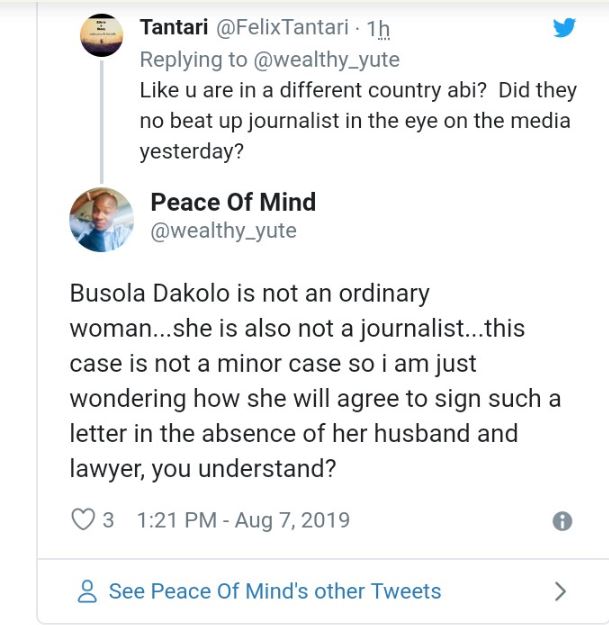The width and height of the screenshot is (609, 625).
Task: Click the thread line connecting the tweets
Action: click(101, 120)
